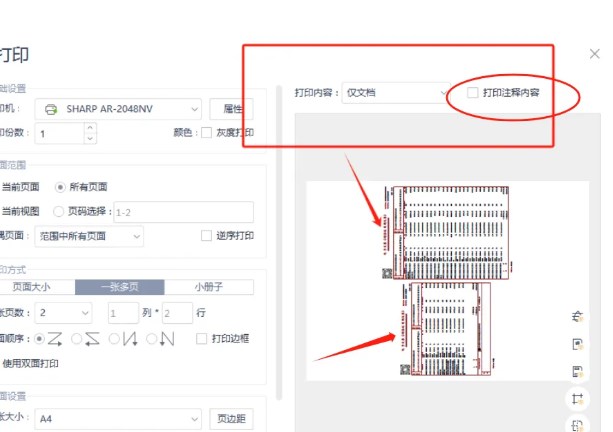This screenshot has width=613, height=432.
Task: Enable 逆序打印 checkbox
Action: coord(206,235)
